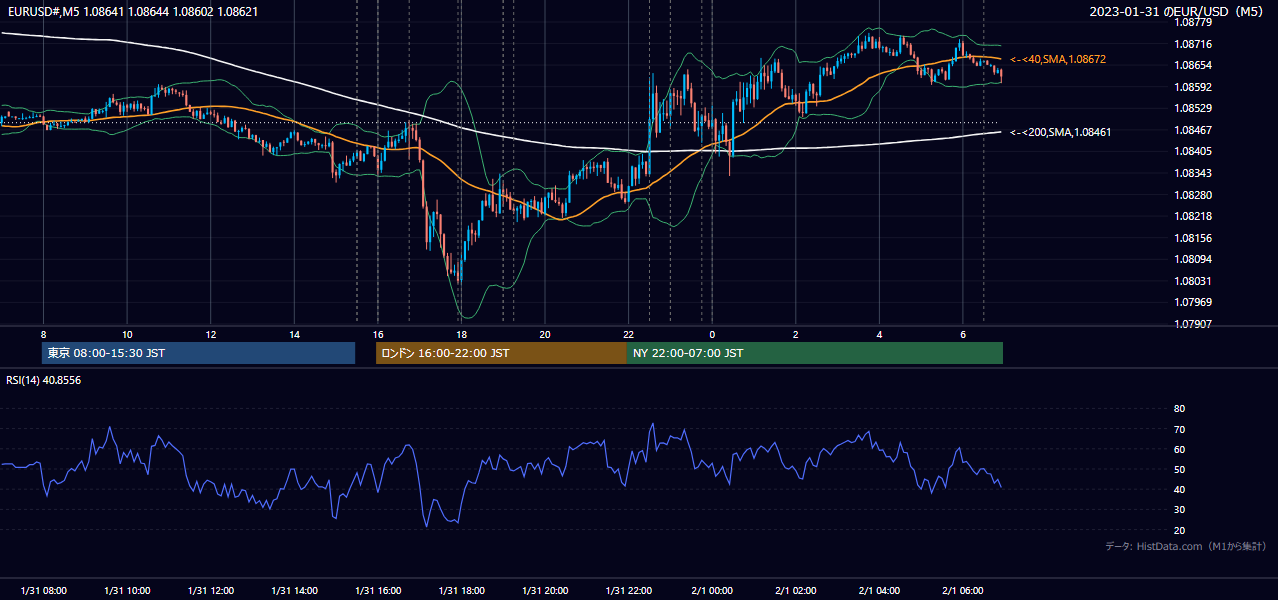
Task: Click the RSI(14) 40.8556 indicator label
Action: 43,380
